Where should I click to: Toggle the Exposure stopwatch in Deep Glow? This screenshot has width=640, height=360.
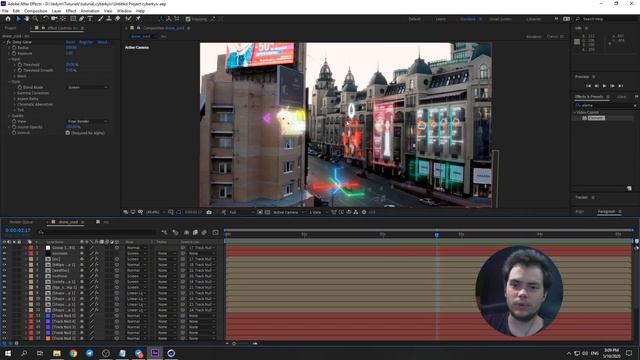[x=14, y=53]
